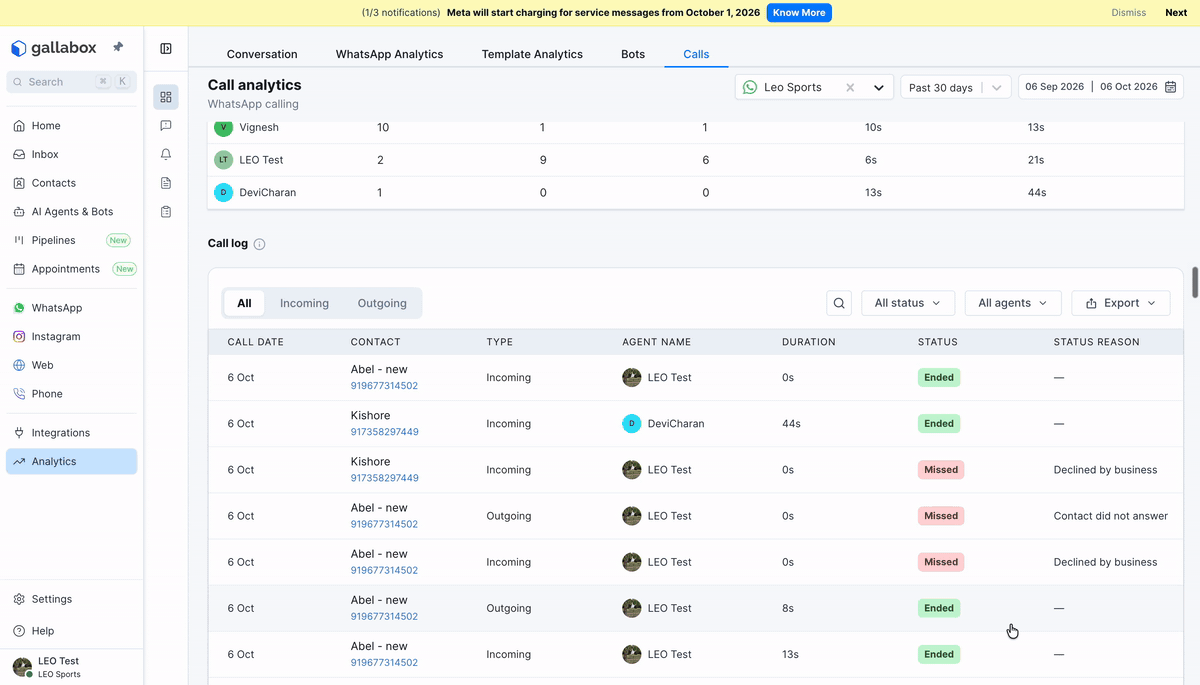This screenshot has height=685, width=1200.
Task: Click the Ended badge on the 44s call
Action: click(x=939, y=424)
